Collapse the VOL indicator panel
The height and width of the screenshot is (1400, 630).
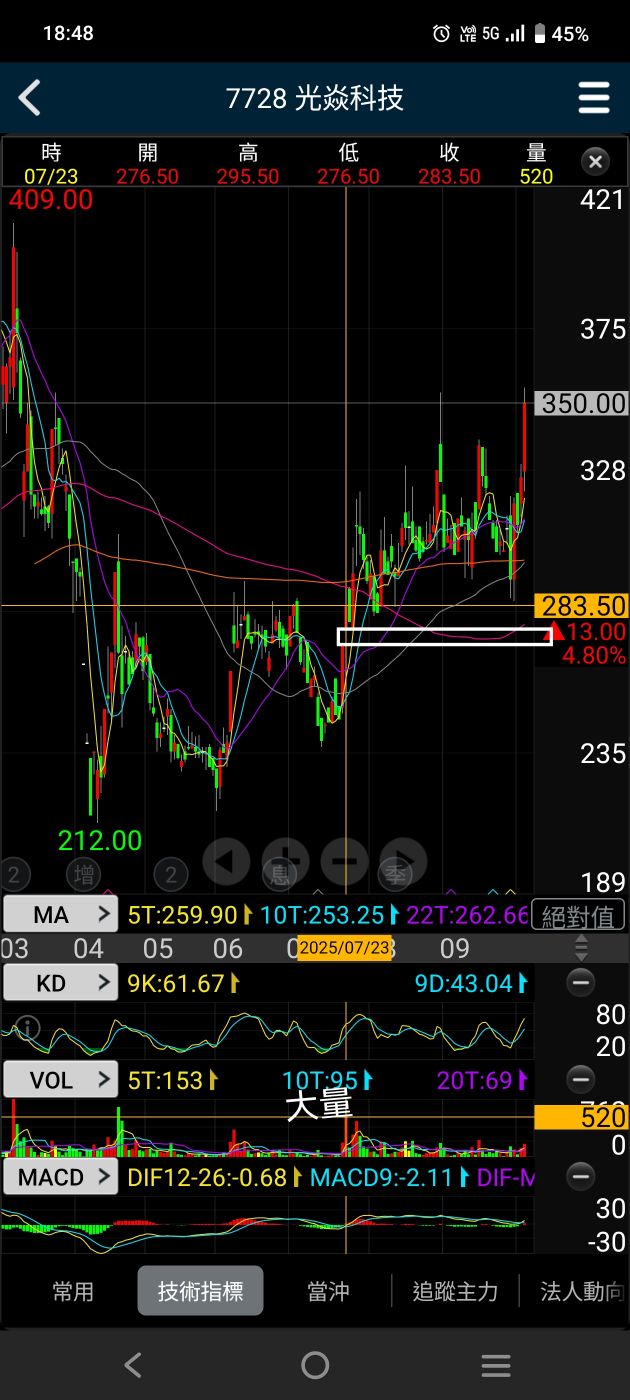tap(581, 1079)
